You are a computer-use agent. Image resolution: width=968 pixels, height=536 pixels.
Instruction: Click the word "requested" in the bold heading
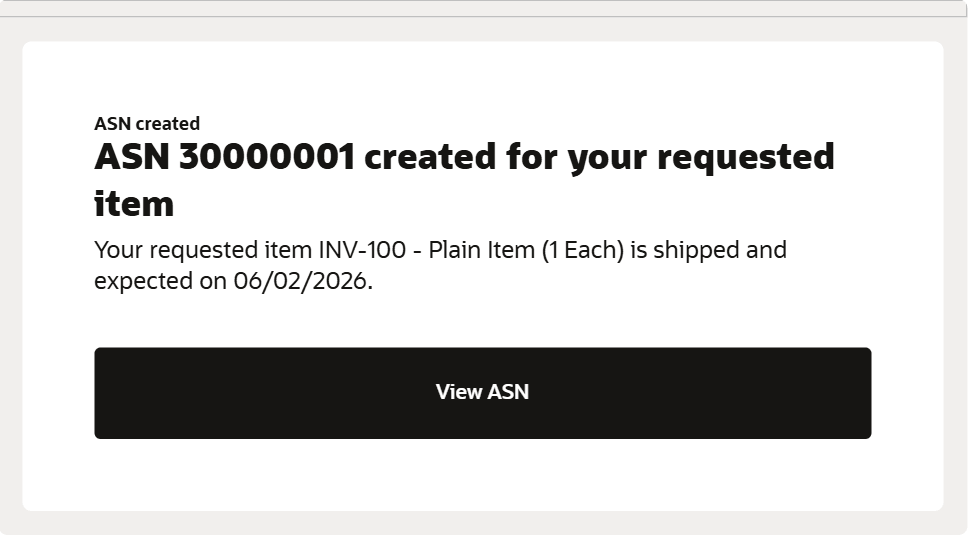(x=742, y=158)
